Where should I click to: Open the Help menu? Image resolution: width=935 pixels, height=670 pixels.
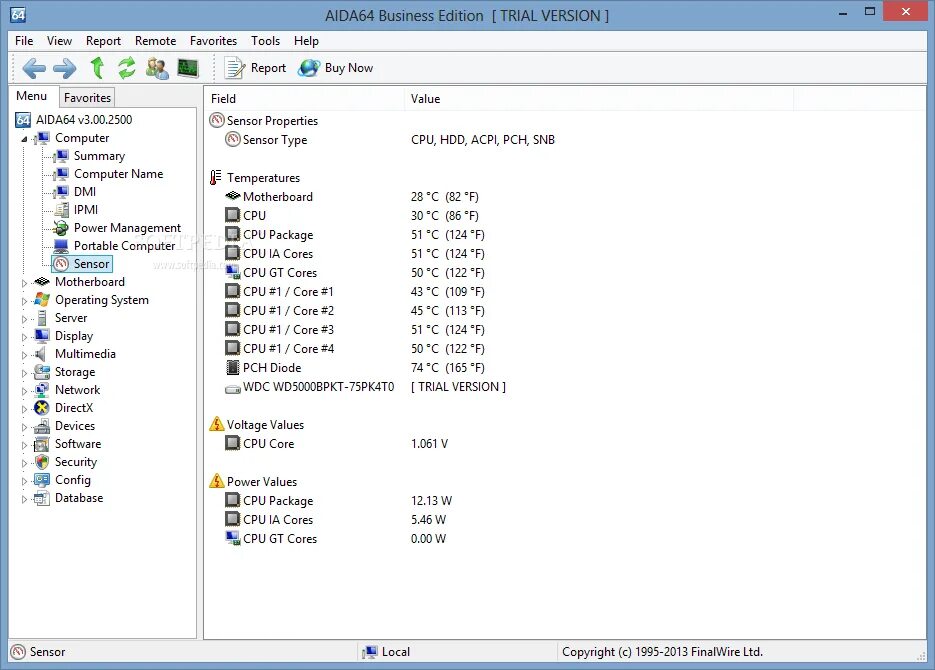tap(306, 41)
